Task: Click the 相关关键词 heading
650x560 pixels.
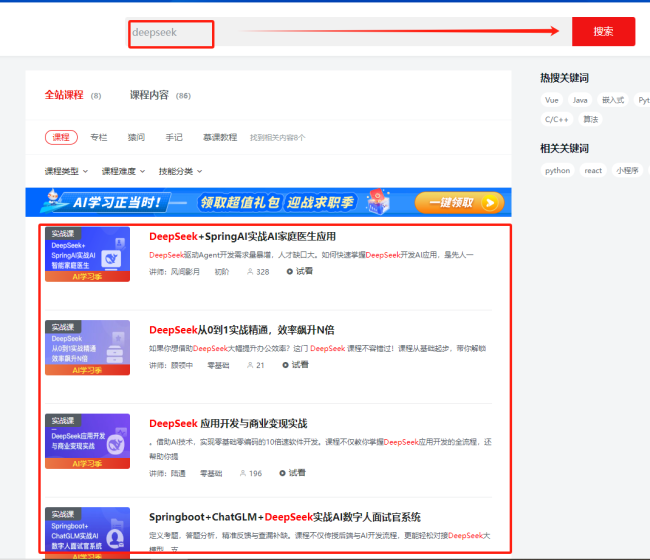Action: pos(564,148)
